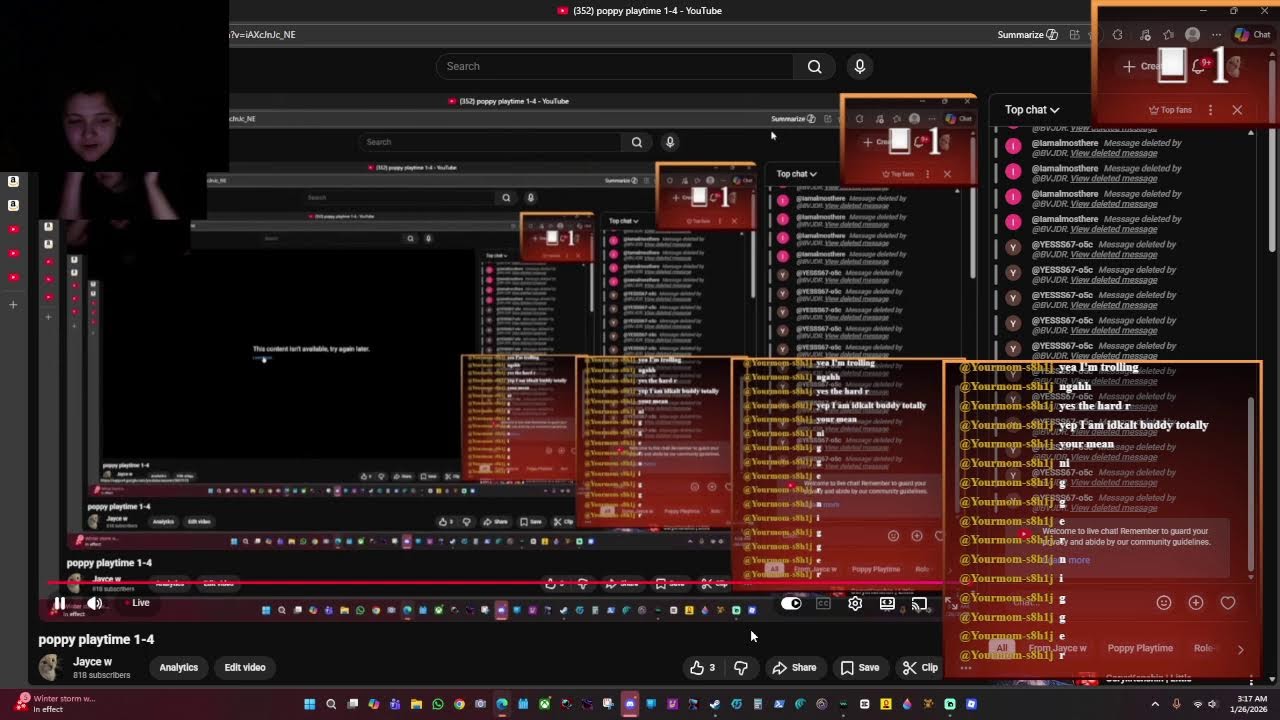Viewport: 1280px width, 720px height.
Task: Open the chat three-dot options menu
Action: point(1210,110)
